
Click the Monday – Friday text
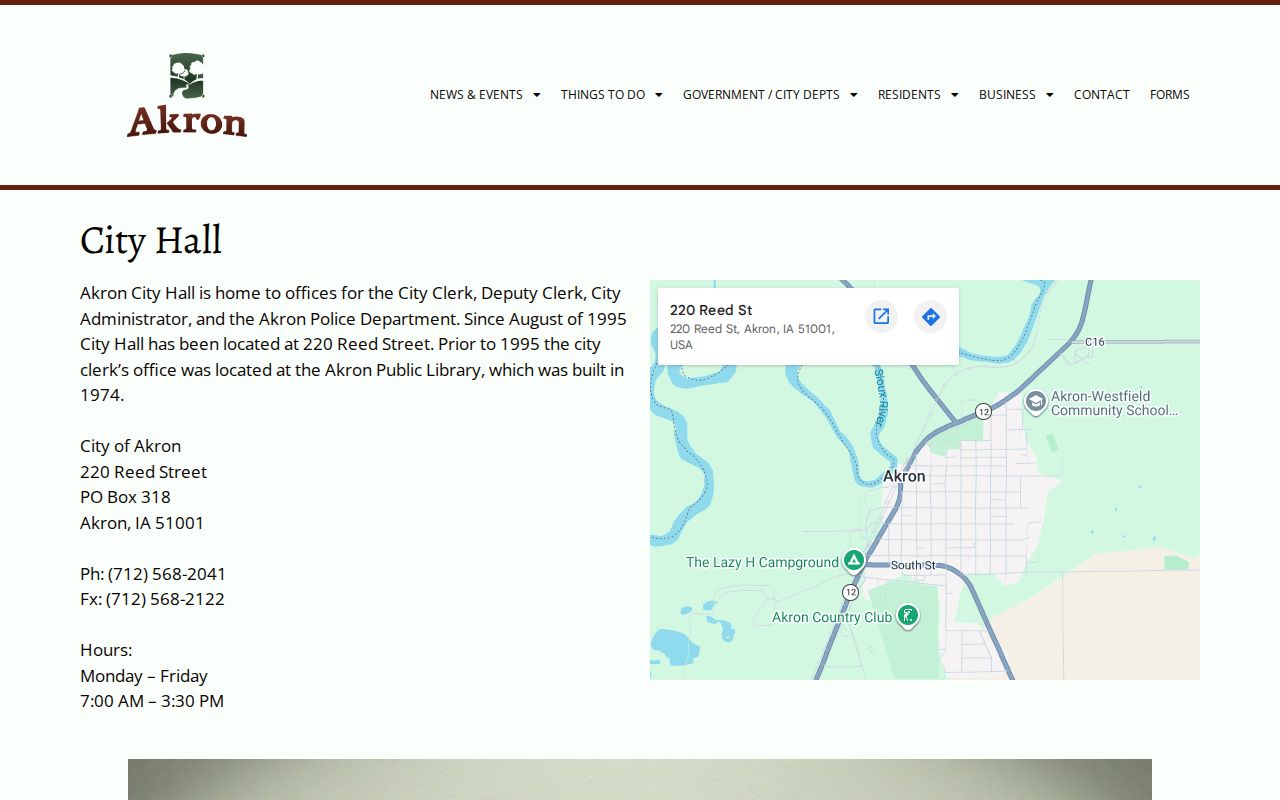click(x=144, y=676)
